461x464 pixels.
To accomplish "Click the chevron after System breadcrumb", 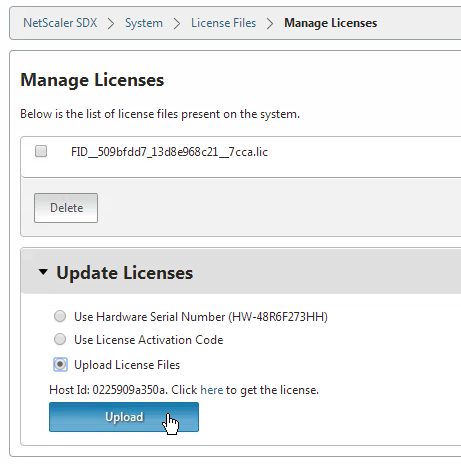I will coord(177,24).
